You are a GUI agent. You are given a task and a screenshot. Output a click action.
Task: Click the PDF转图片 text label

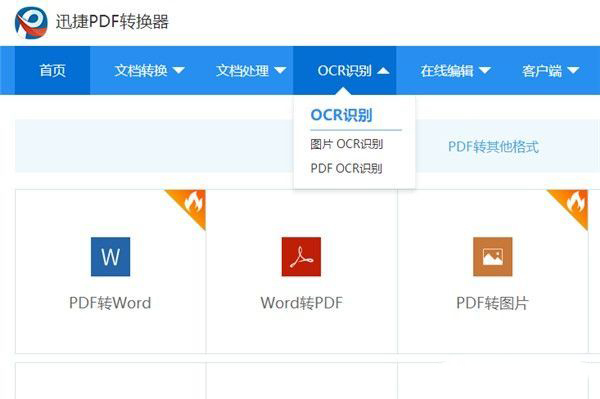point(492,303)
